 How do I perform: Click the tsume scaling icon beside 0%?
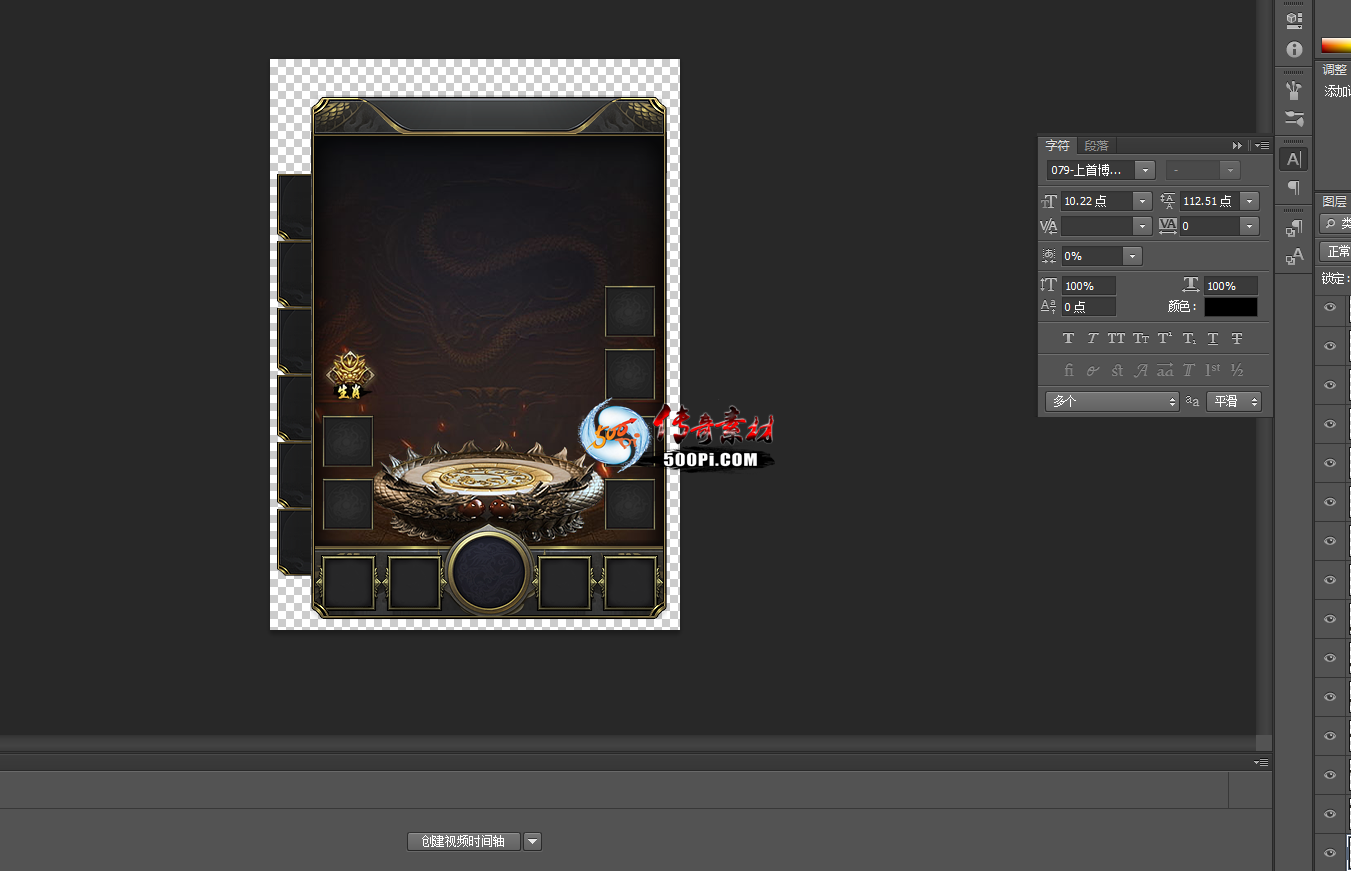pos(1049,256)
